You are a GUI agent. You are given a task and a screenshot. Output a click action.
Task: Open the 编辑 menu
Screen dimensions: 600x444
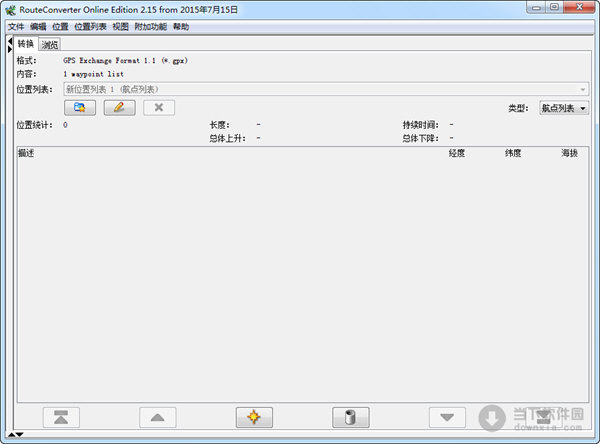pyautogui.click(x=38, y=26)
